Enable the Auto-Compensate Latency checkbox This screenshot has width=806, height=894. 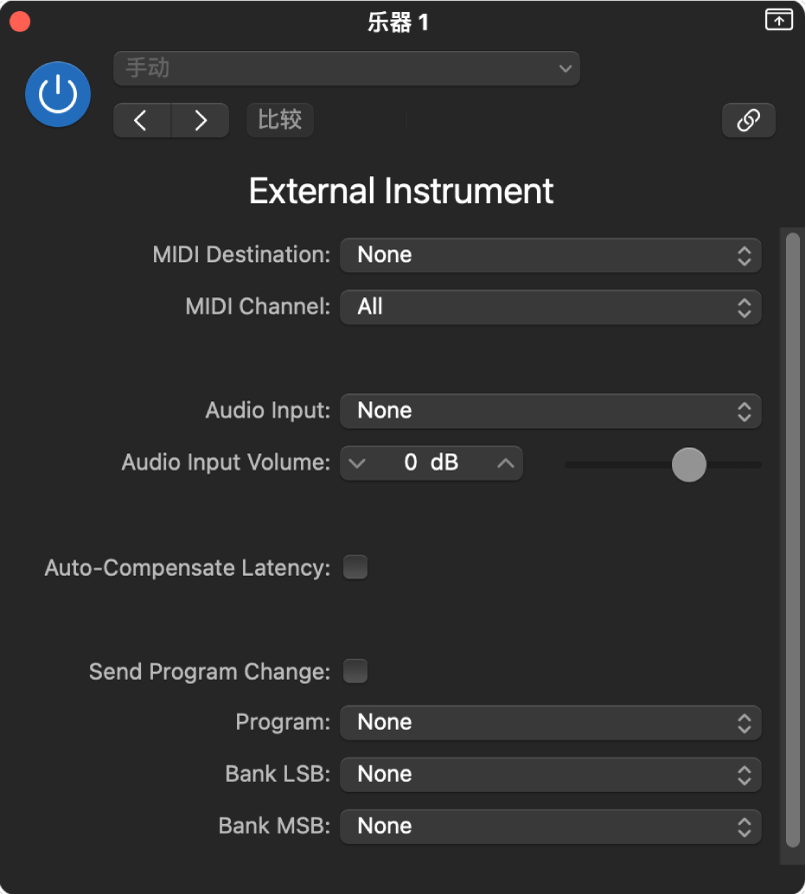click(355, 567)
